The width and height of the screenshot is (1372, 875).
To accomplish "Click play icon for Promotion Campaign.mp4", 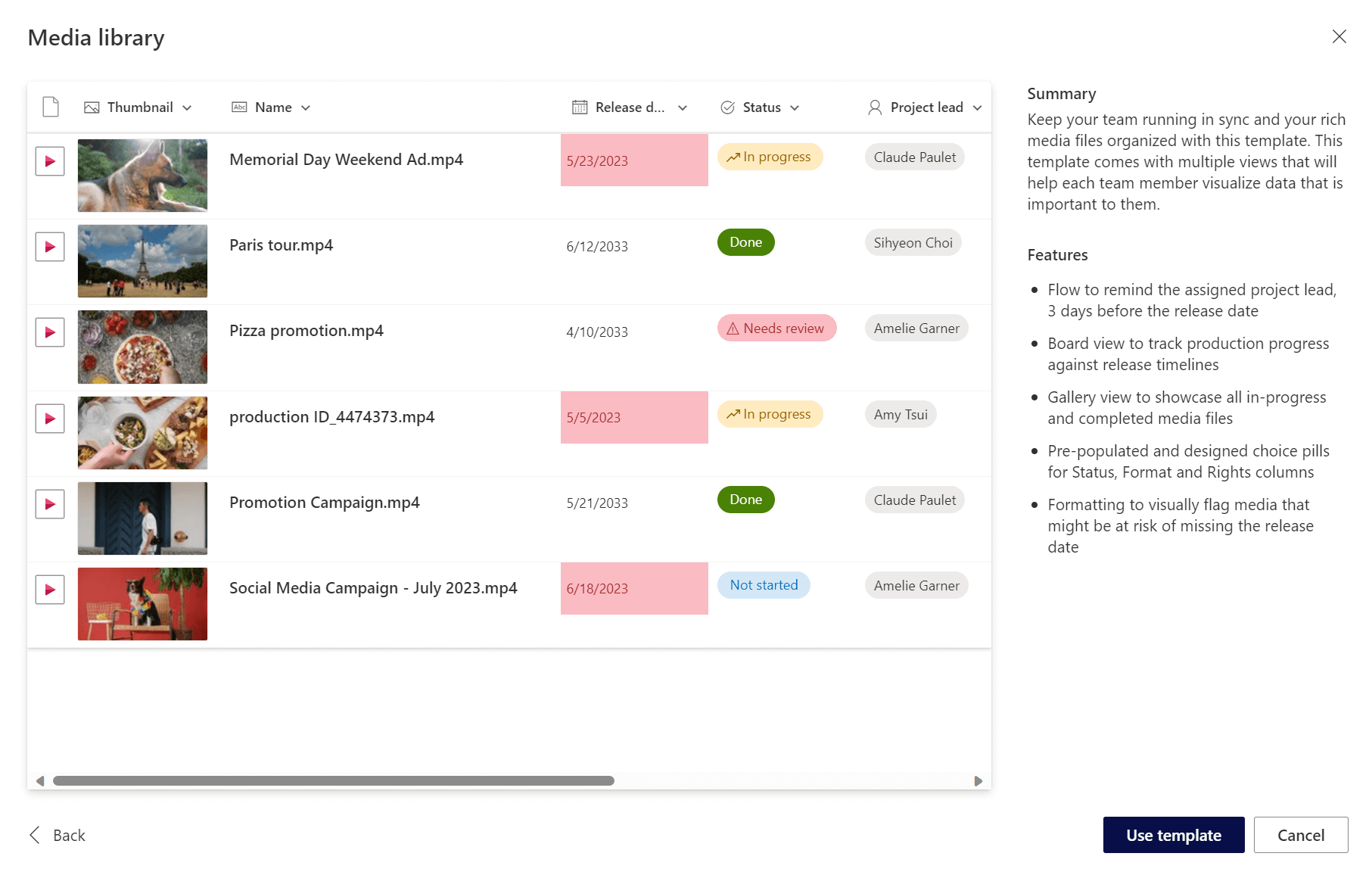I will coord(50,504).
